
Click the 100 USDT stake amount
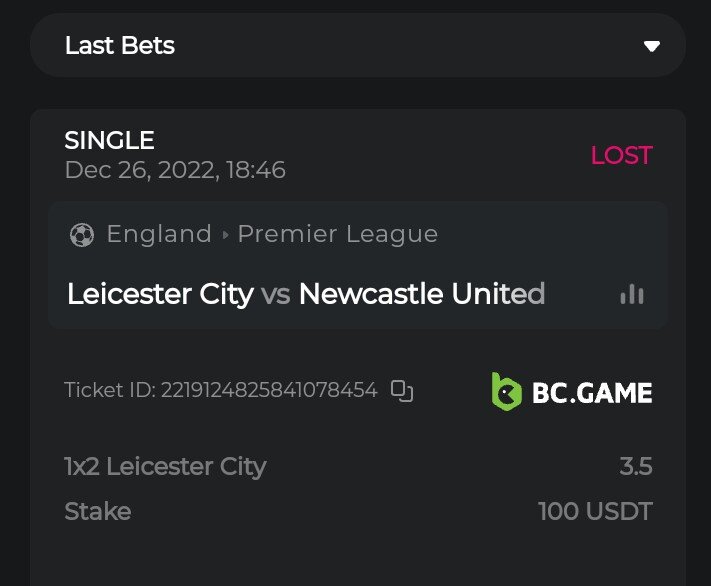(x=595, y=512)
